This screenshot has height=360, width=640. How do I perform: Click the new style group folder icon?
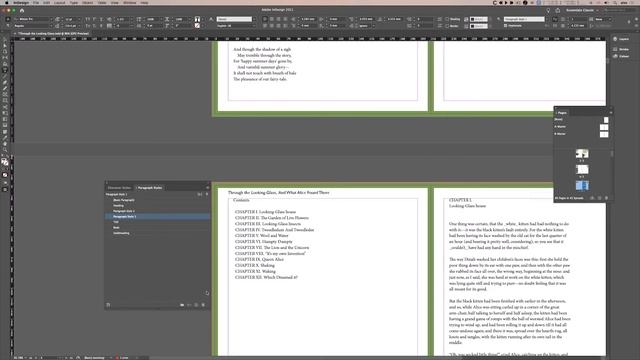tap(182, 305)
